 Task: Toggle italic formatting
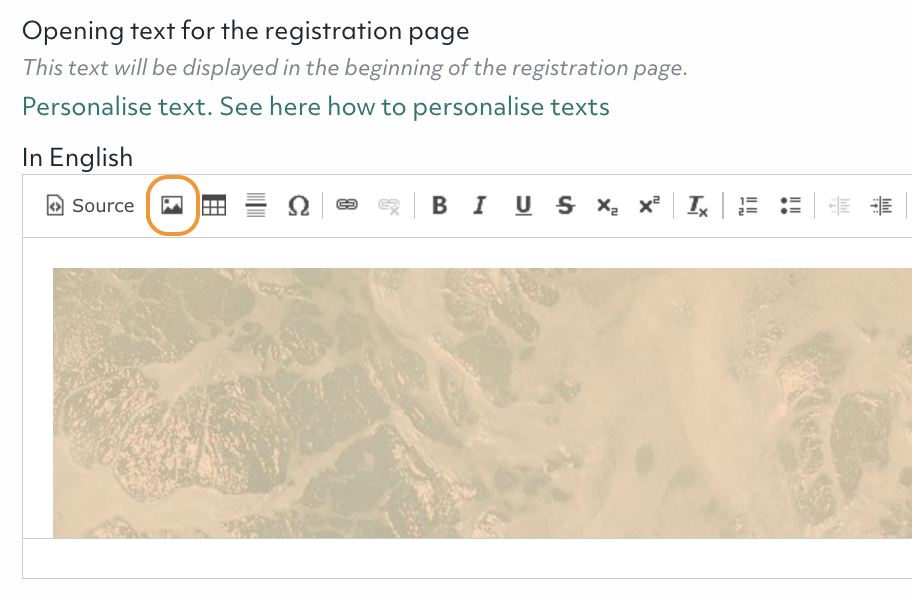(x=480, y=205)
